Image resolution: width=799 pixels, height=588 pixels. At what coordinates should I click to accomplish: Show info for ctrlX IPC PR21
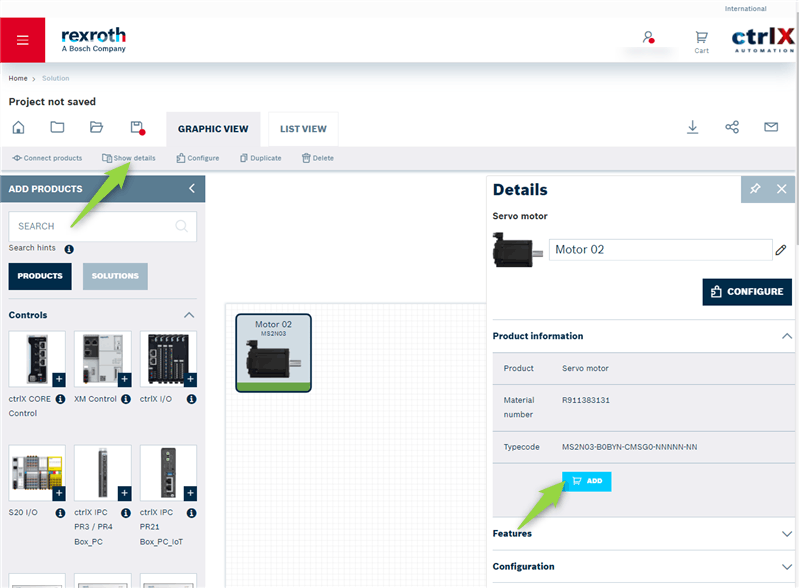pyautogui.click(x=192, y=513)
